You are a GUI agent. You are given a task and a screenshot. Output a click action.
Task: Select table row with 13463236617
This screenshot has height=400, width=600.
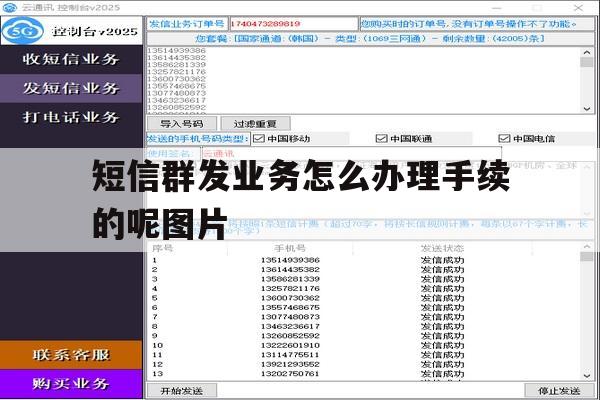point(364,327)
